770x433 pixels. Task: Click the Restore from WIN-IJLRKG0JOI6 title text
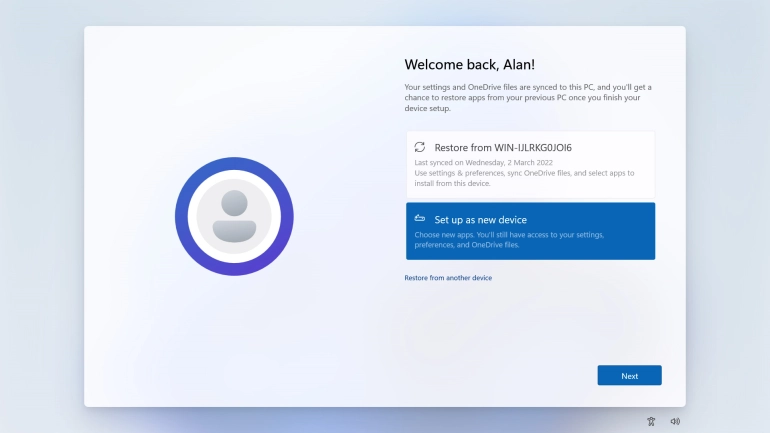pyautogui.click(x=503, y=147)
